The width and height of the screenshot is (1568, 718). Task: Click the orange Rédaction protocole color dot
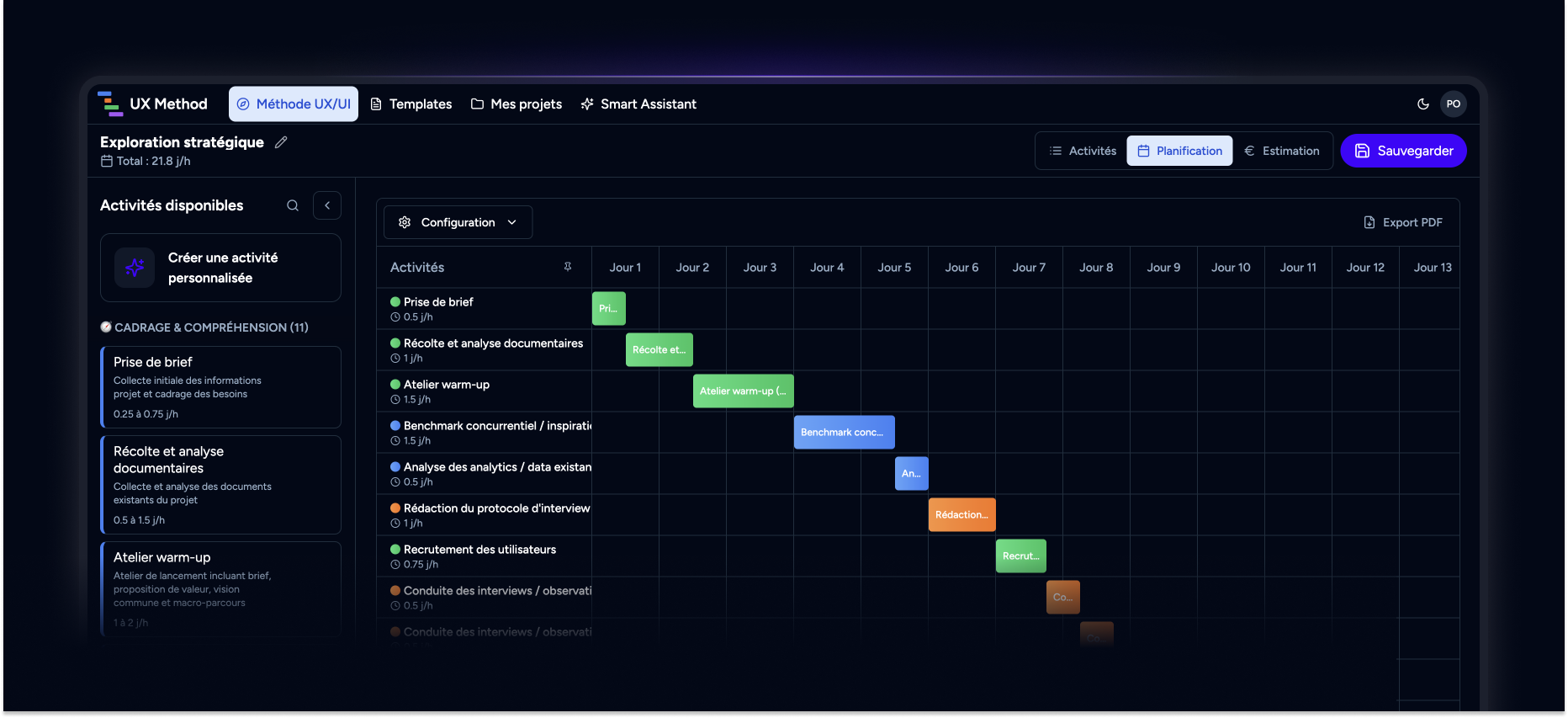coord(395,508)
